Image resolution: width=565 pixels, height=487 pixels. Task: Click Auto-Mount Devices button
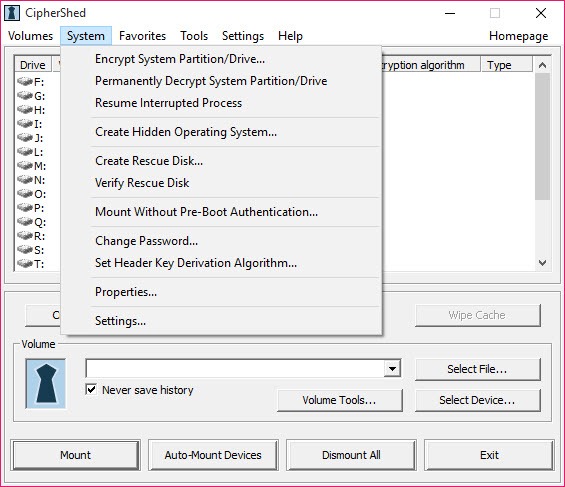pyautogui.click(x=213, y=455)
